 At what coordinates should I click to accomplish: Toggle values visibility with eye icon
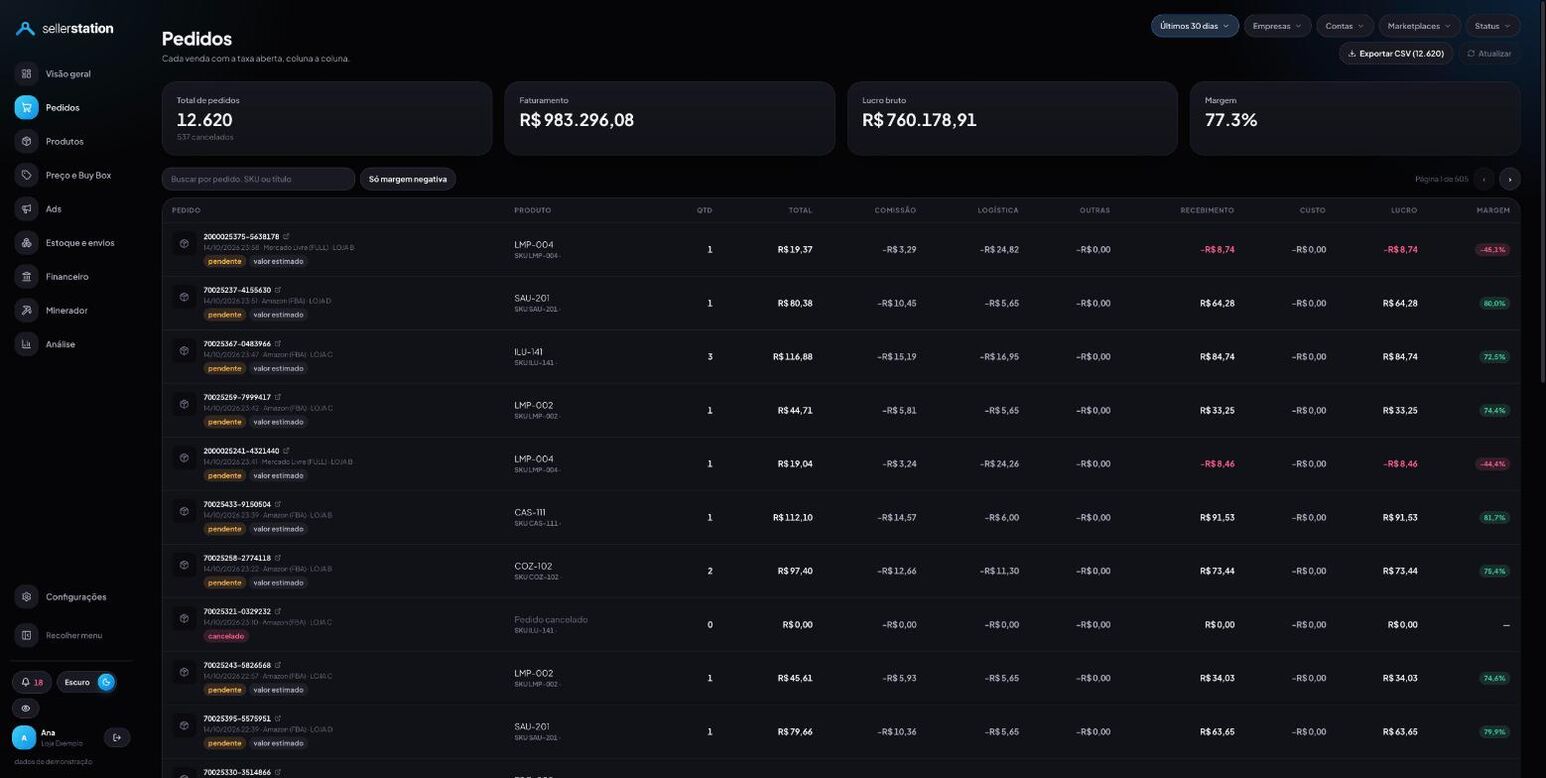coord(25,708)
